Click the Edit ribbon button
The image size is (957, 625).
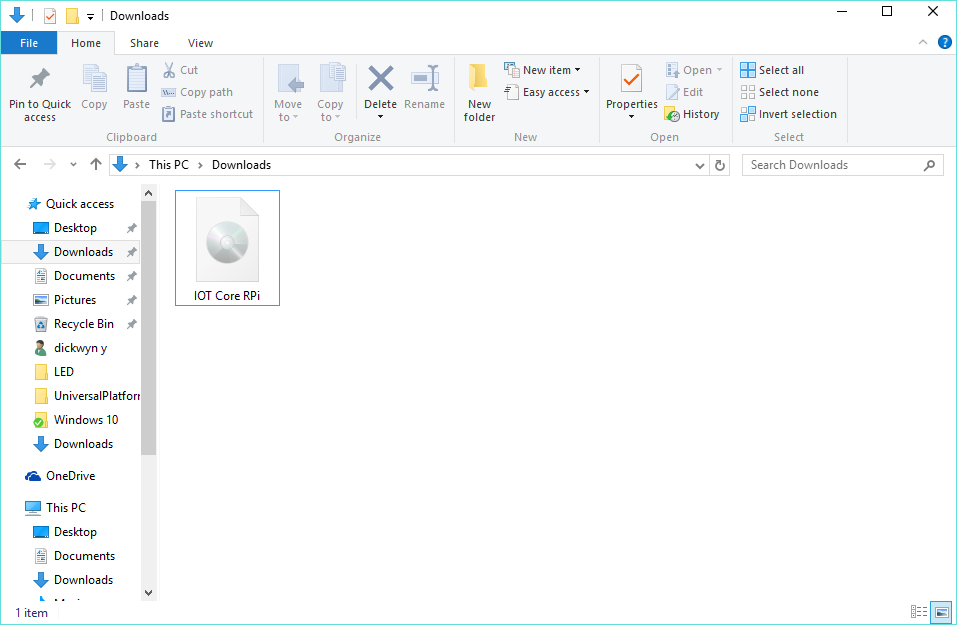[684, 92]
